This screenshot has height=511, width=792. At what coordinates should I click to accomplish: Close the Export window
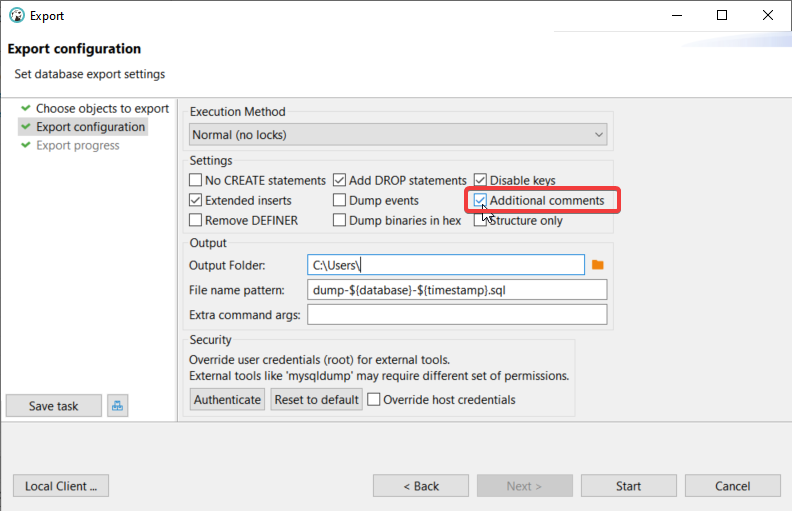[x=768, y=15]
